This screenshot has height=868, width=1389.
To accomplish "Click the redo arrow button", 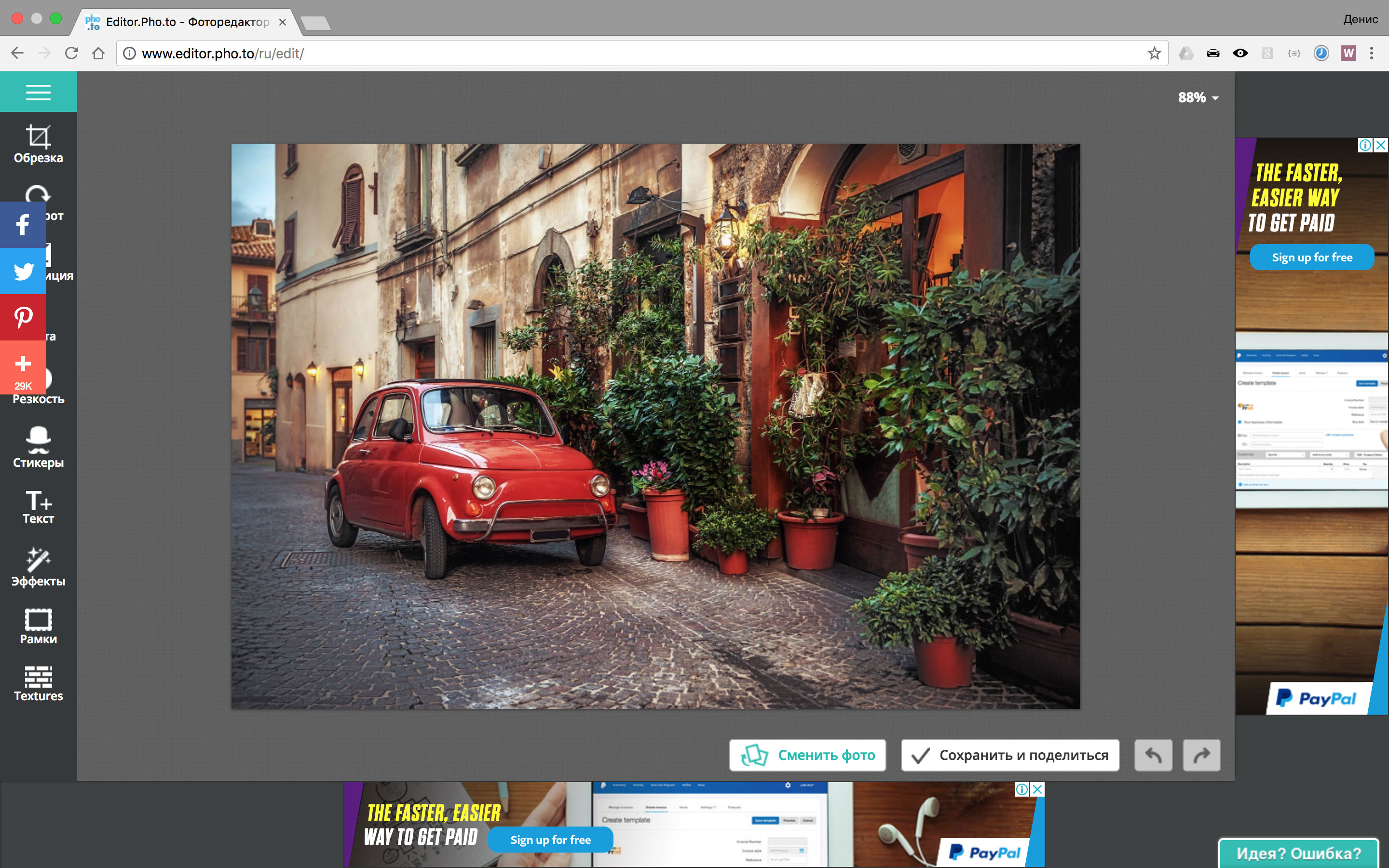I will (1200, 755).
